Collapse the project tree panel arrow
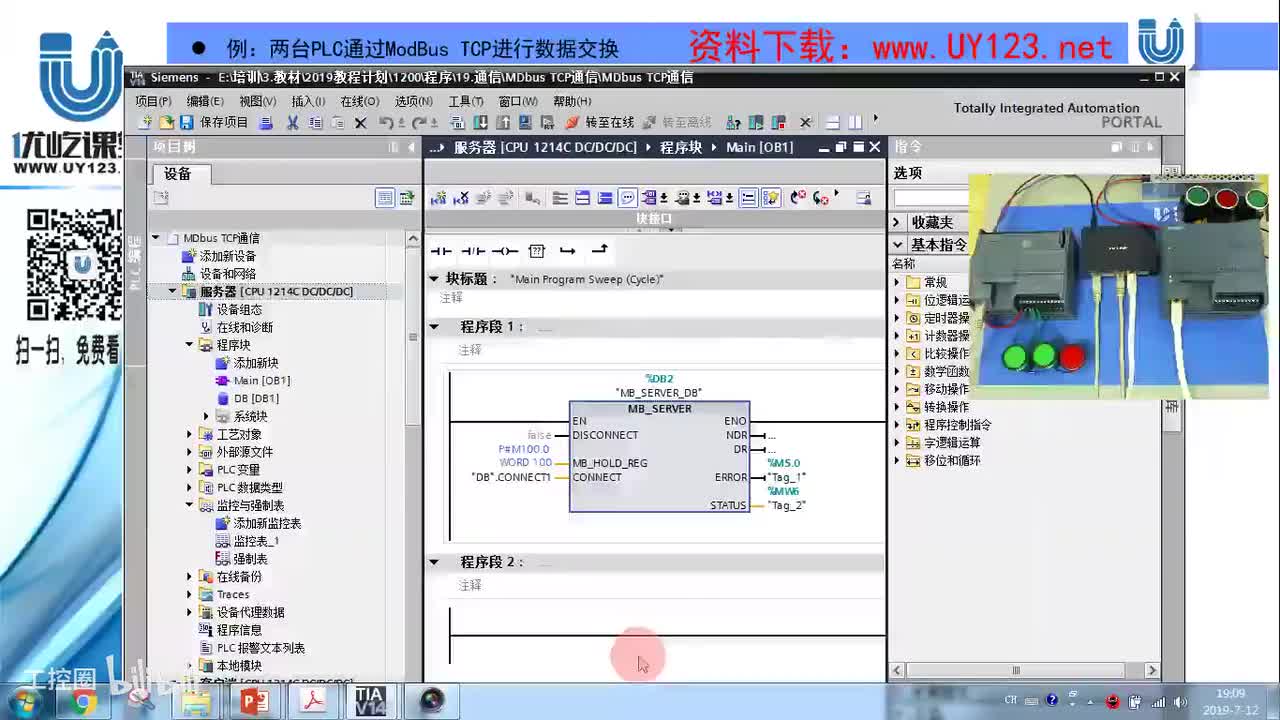 click(x=411, y=147)
